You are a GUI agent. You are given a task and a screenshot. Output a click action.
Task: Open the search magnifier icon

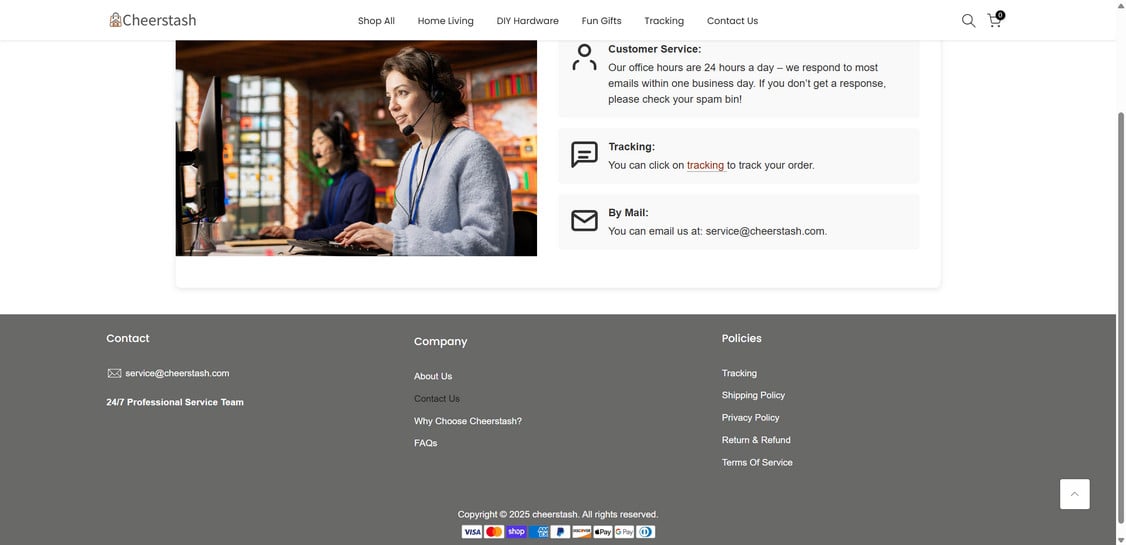[x=968, y=21]
